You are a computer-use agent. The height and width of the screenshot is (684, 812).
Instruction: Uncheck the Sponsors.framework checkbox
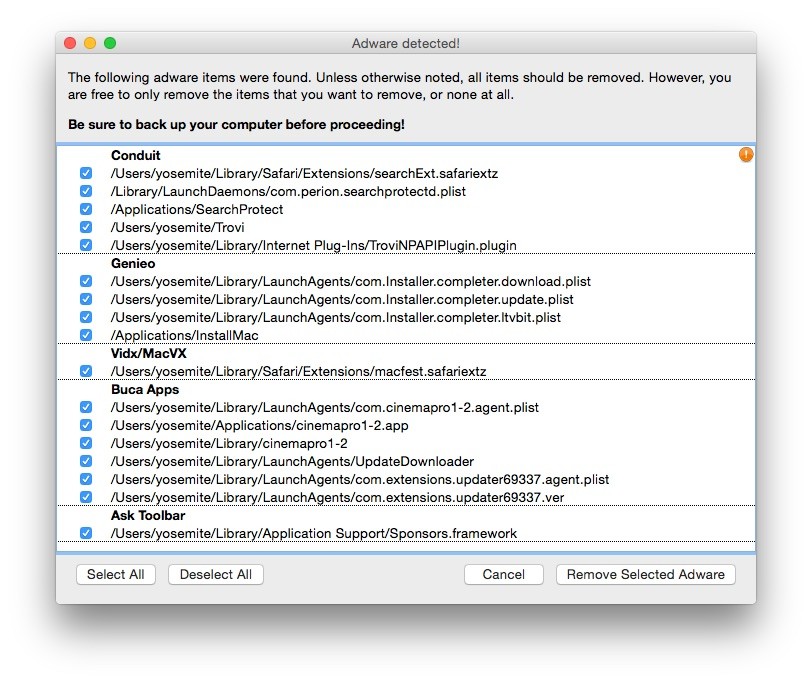86,534
